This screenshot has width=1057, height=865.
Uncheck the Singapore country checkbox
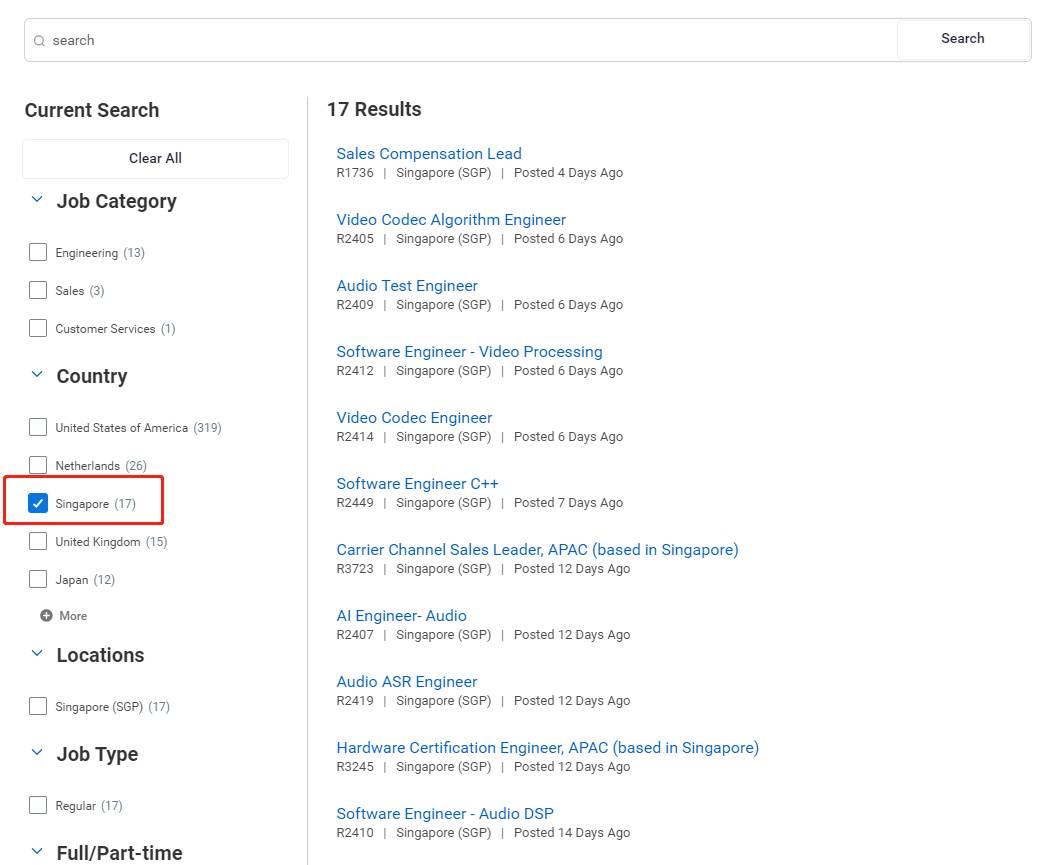click(x=38, y=503)
